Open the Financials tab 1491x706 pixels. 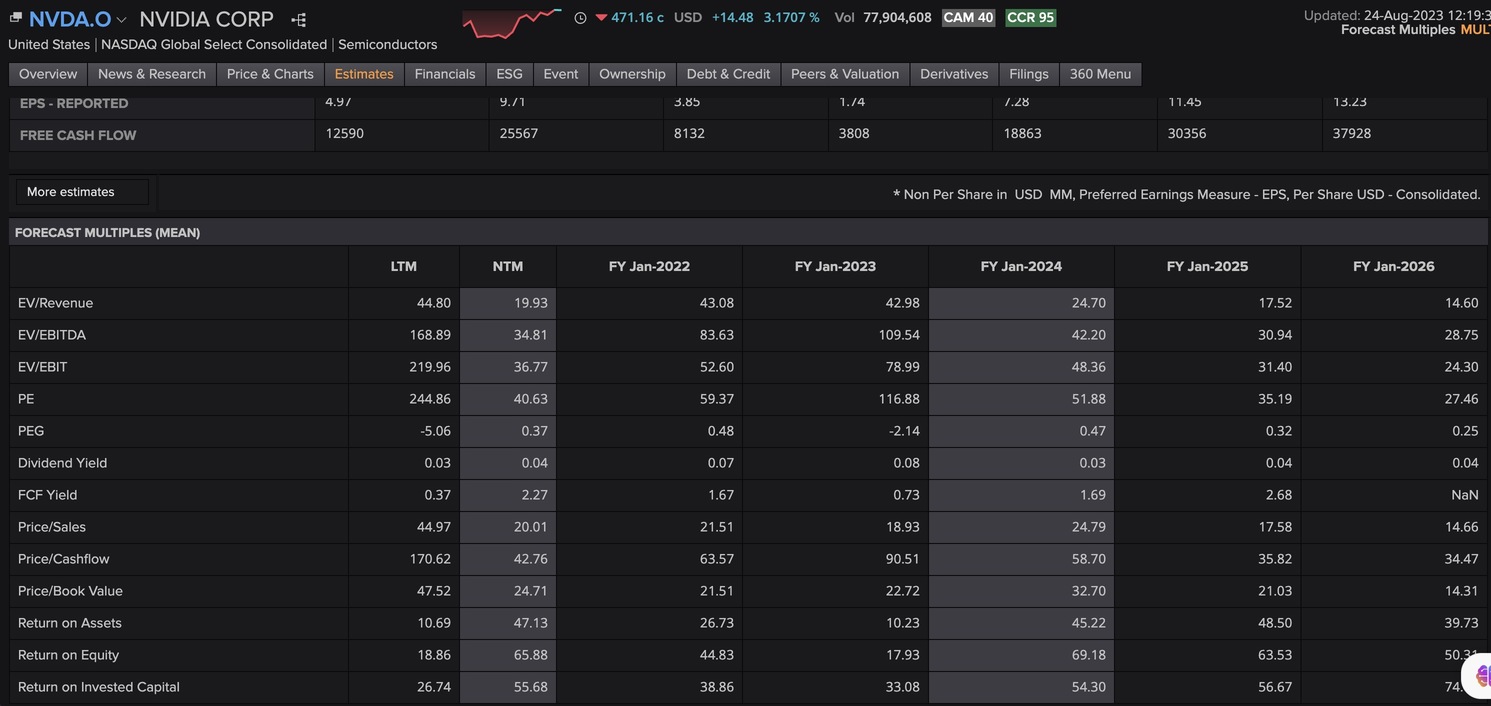pyautogui.click(x=445, y=74)
